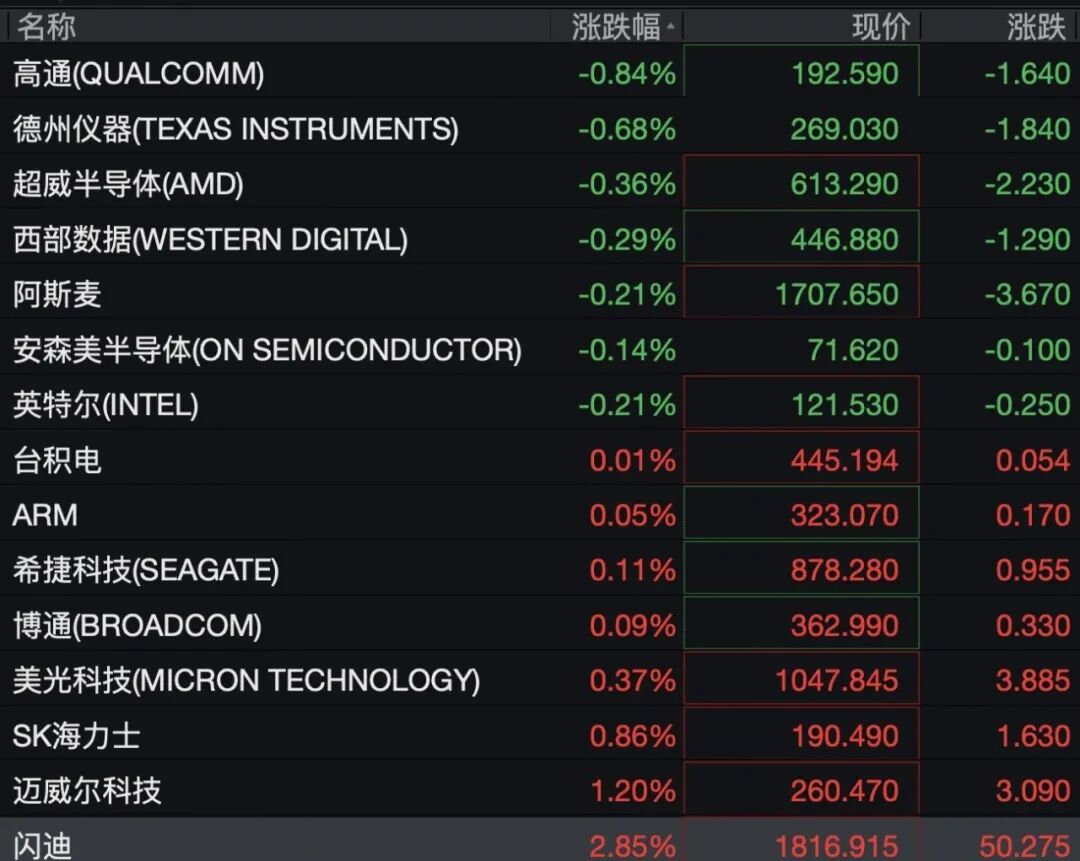
Task: Select 美光科技(MICRON TECHNOLOGY) row
Action: pyautogui.click(x=540, y=680)
